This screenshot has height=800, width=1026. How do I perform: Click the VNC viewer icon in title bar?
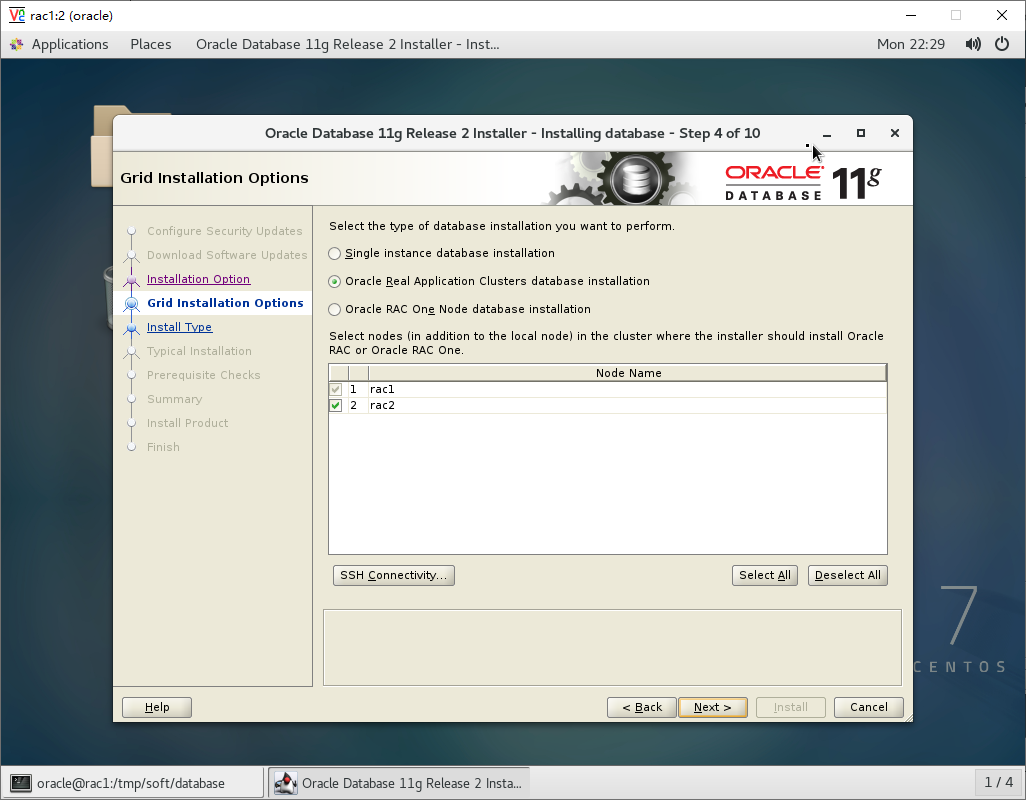17,15
